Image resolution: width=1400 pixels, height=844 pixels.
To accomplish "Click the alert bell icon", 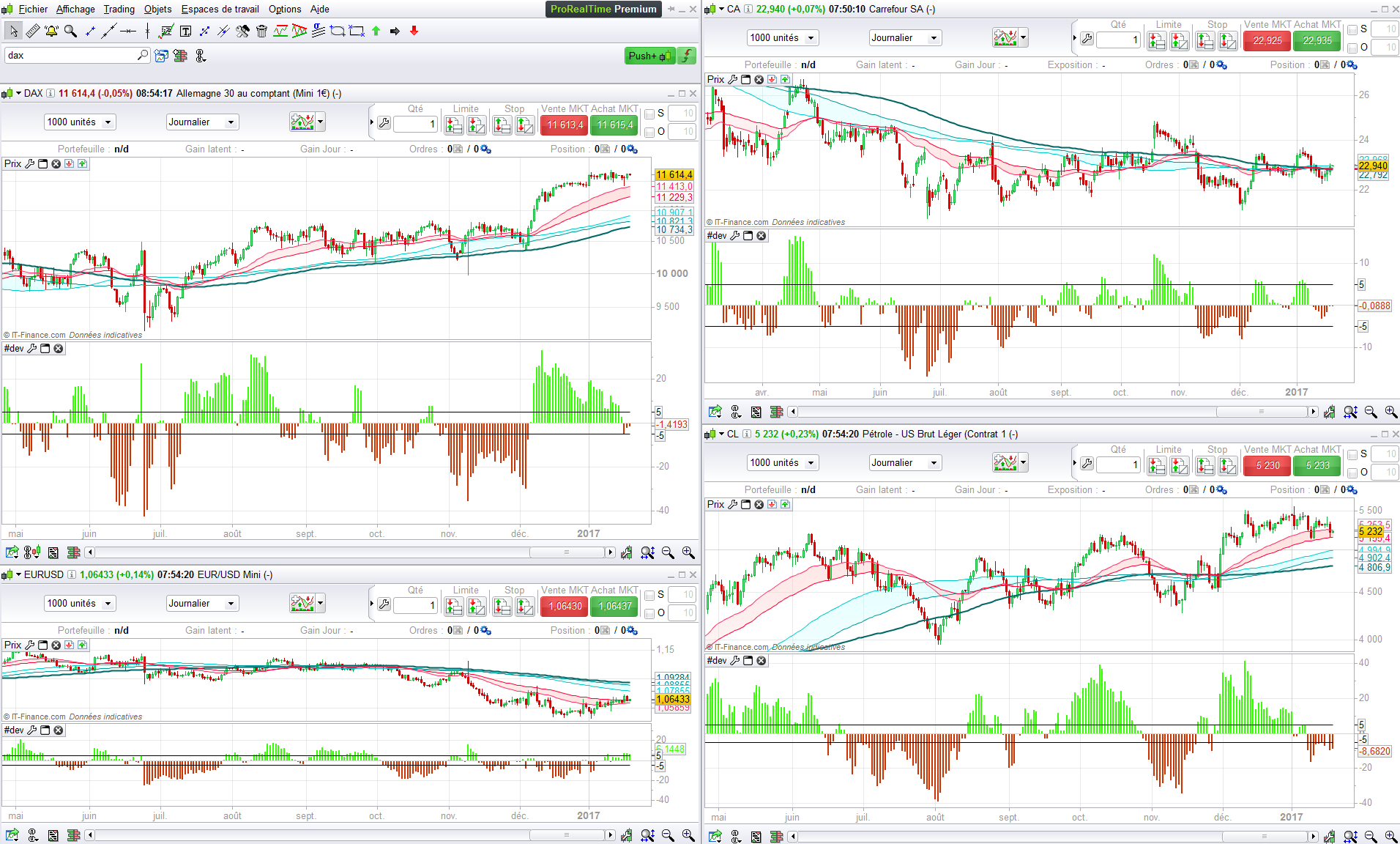I will 51,31.
